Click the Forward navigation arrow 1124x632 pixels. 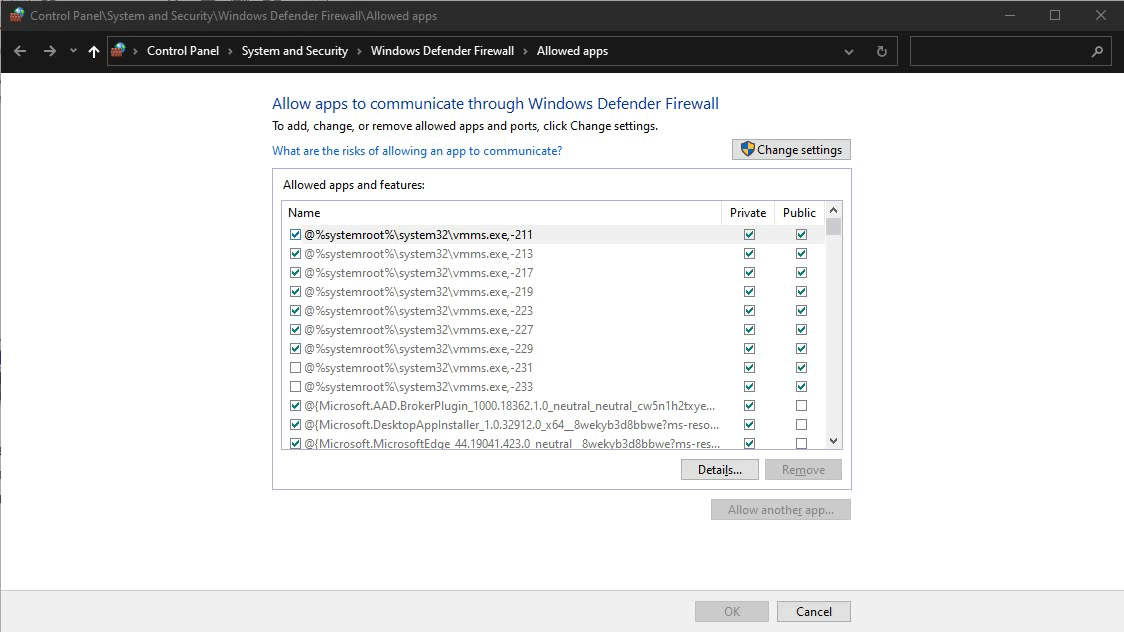(49, 51)
